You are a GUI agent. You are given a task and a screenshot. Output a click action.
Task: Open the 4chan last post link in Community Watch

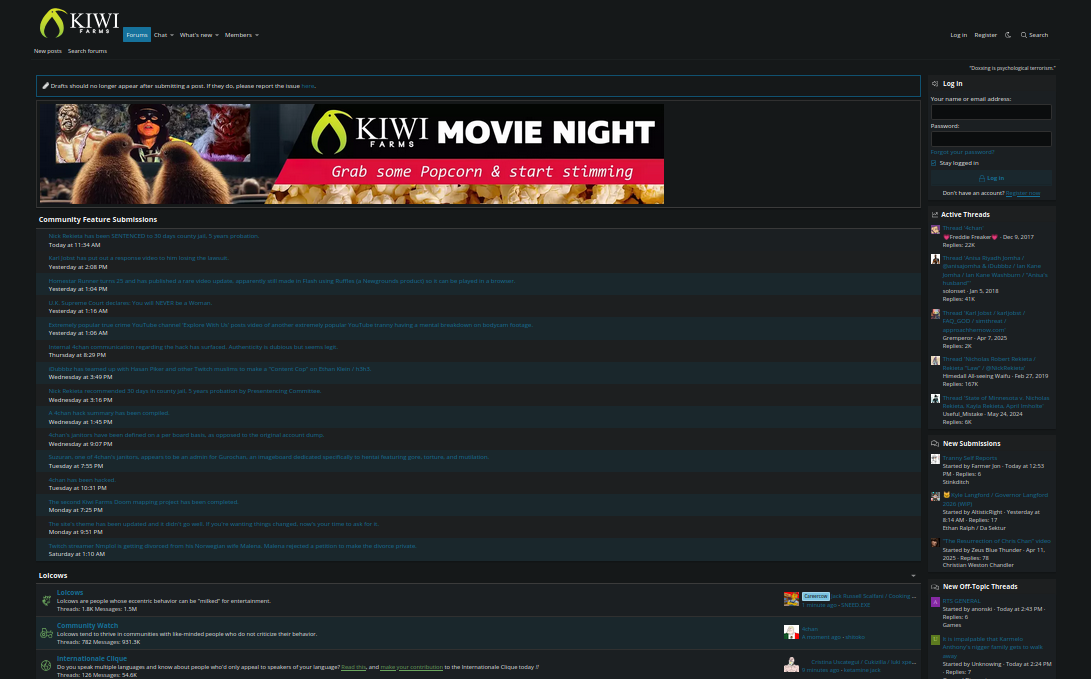(810, 629)
